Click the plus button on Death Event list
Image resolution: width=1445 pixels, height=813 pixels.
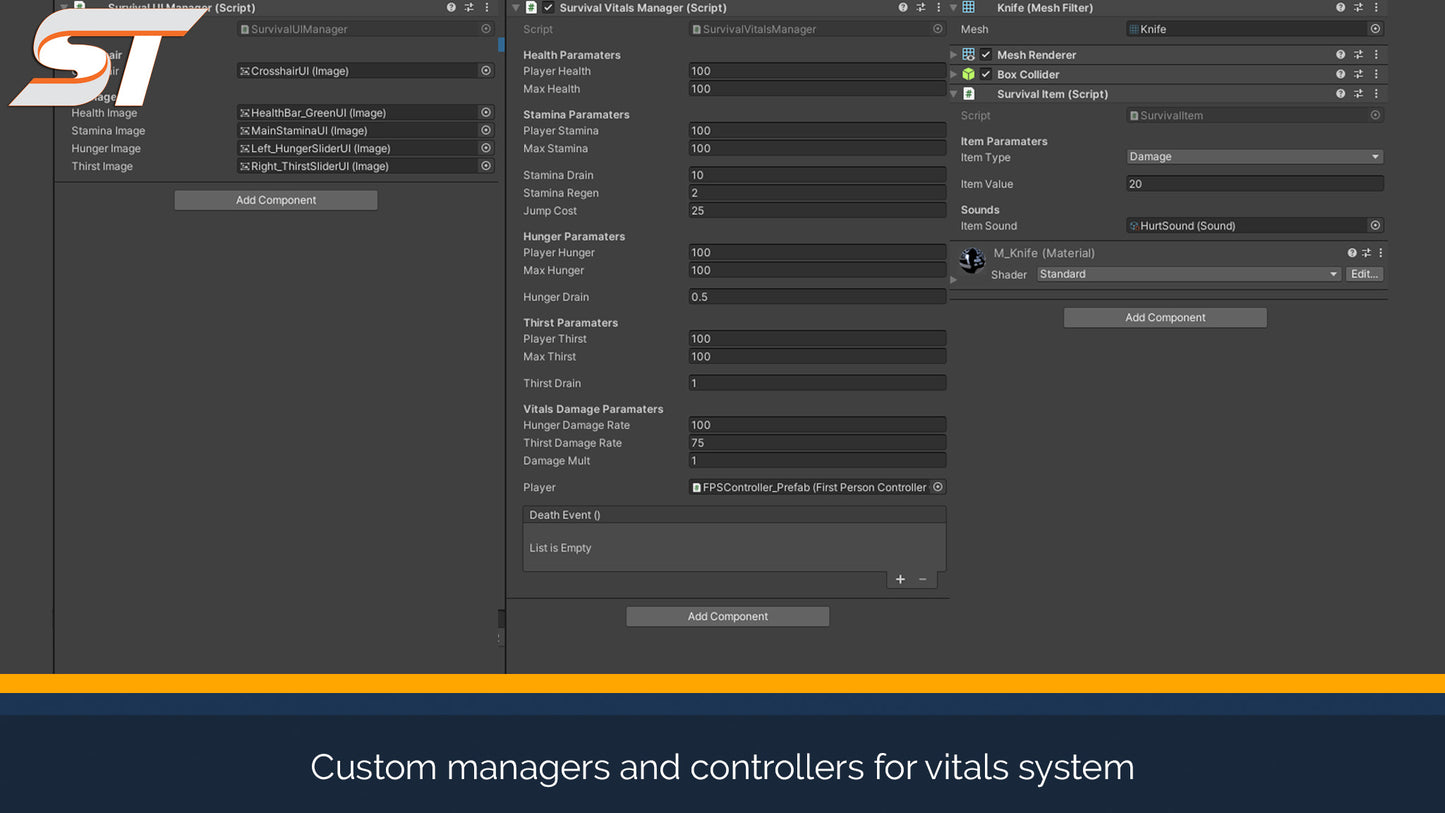coord(899,579)
